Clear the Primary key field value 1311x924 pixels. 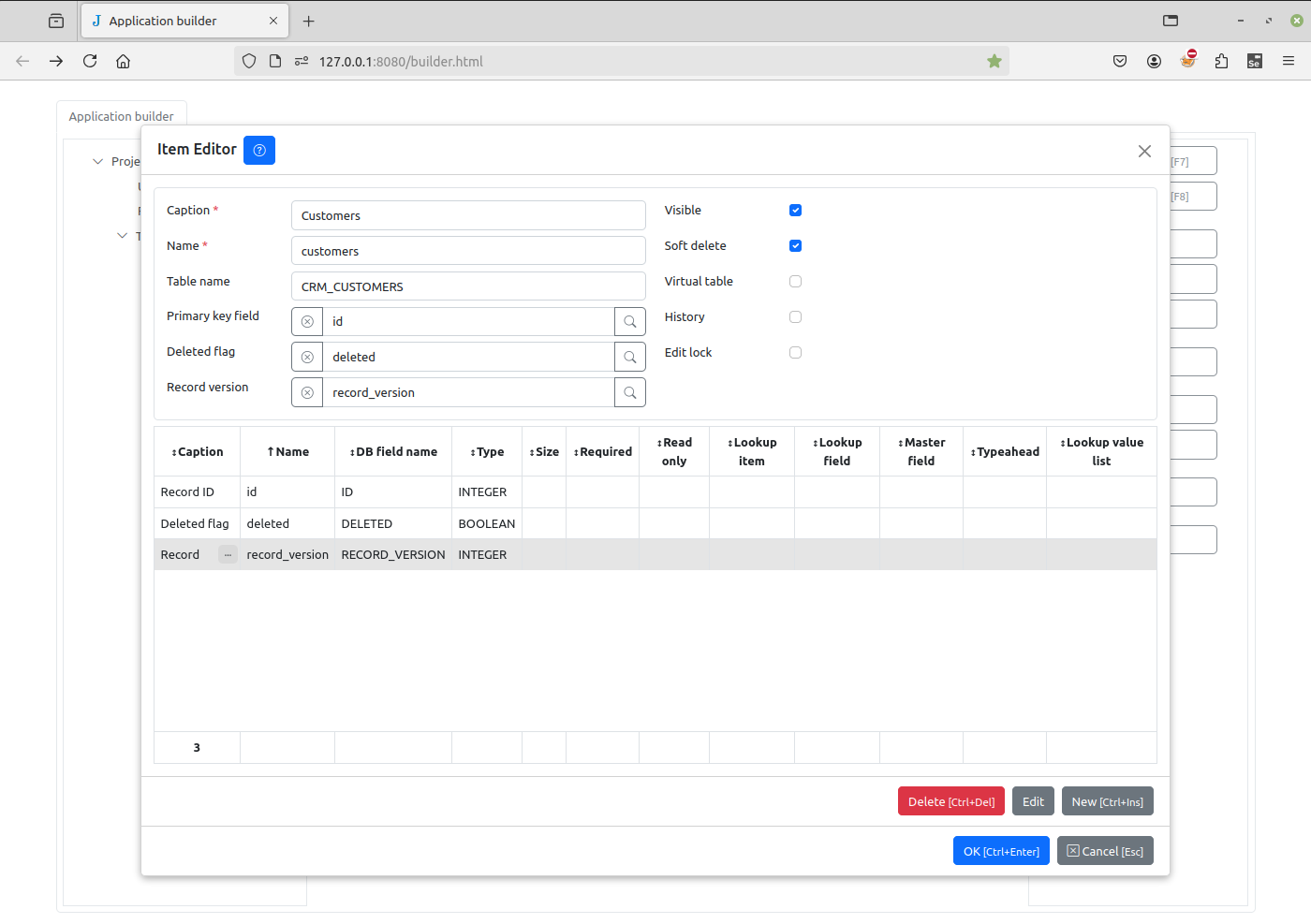(x=307, y=322)
